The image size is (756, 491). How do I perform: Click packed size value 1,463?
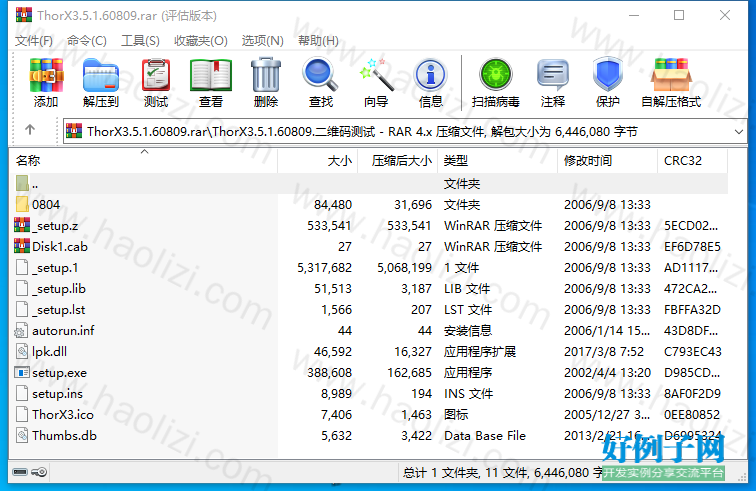coord(416,415)
